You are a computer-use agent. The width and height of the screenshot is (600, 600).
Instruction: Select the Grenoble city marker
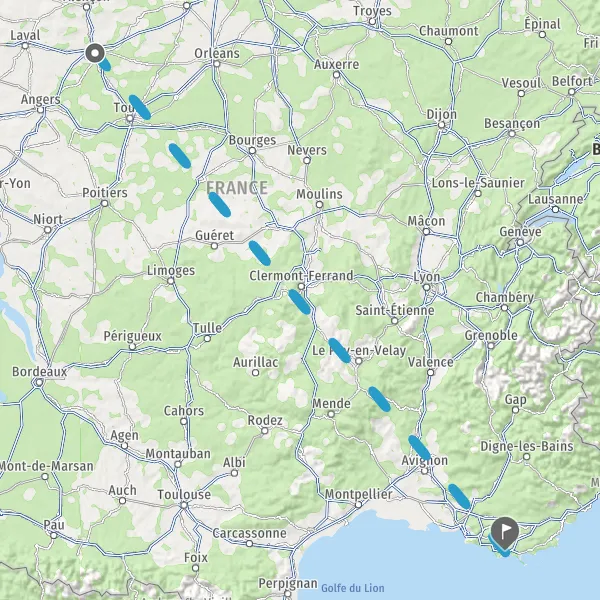491,346
